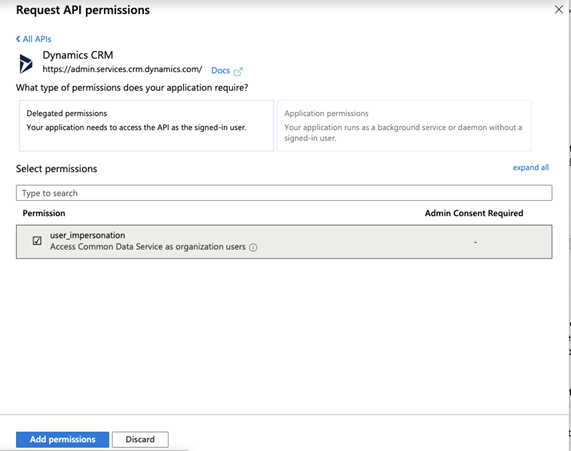
Task: Click the Permission column header
Action: (x=44, y=213)
